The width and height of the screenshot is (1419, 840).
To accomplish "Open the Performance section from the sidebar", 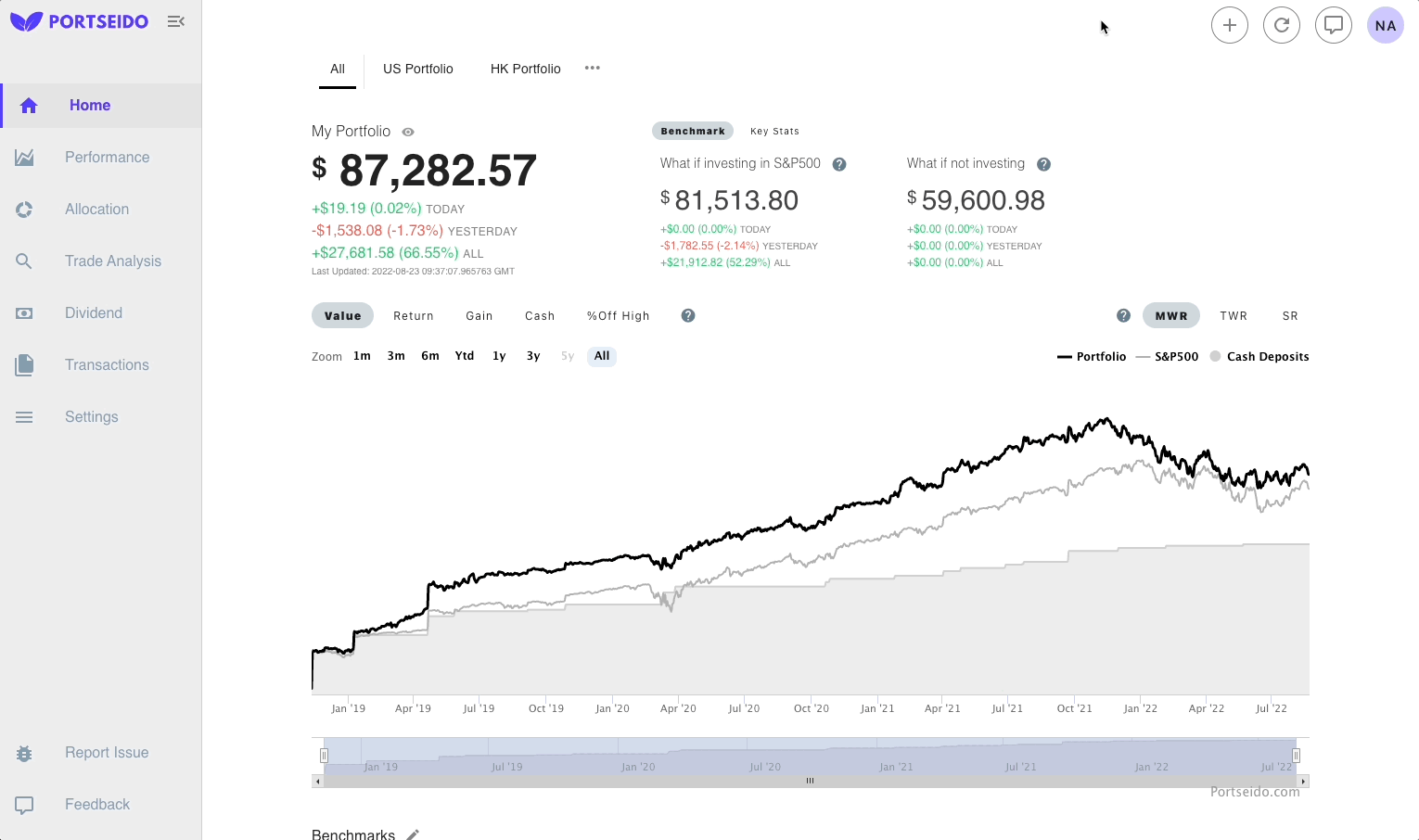I will tap(107, 157).
